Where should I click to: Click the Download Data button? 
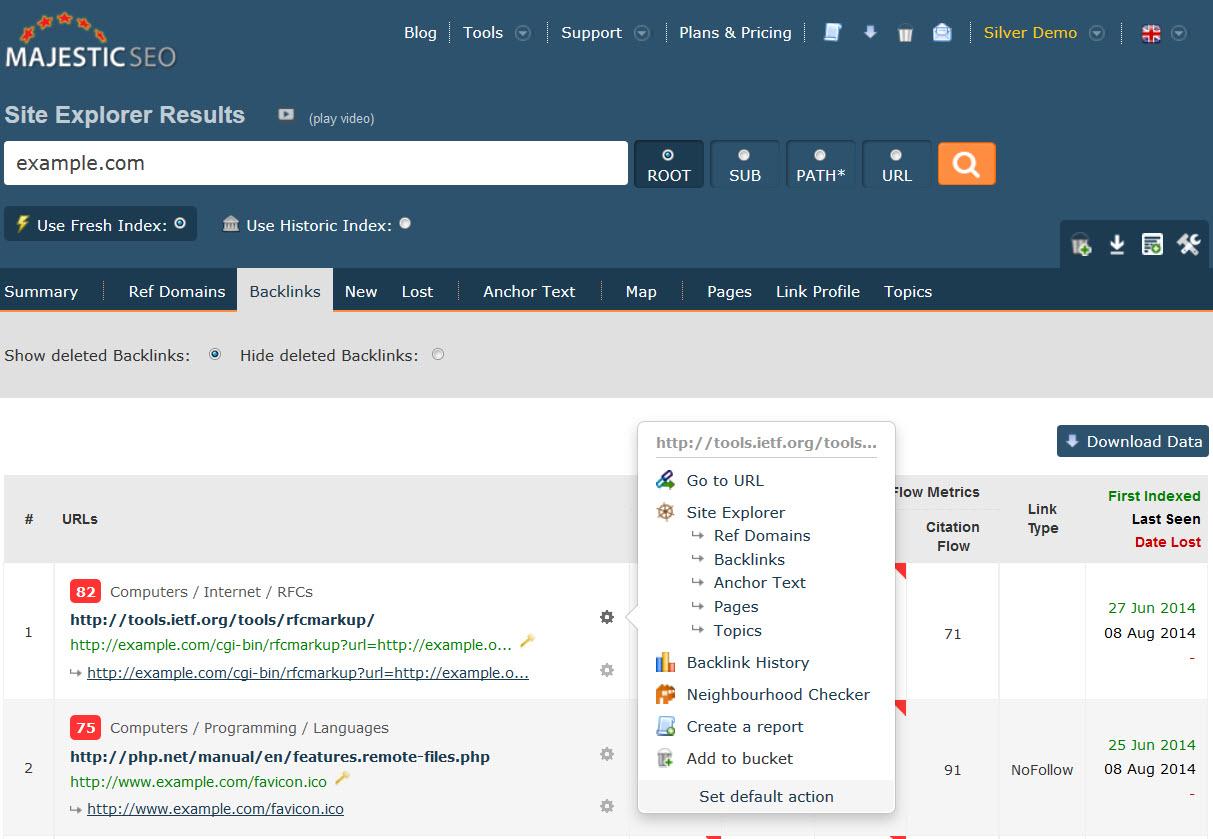[1133, 441]
